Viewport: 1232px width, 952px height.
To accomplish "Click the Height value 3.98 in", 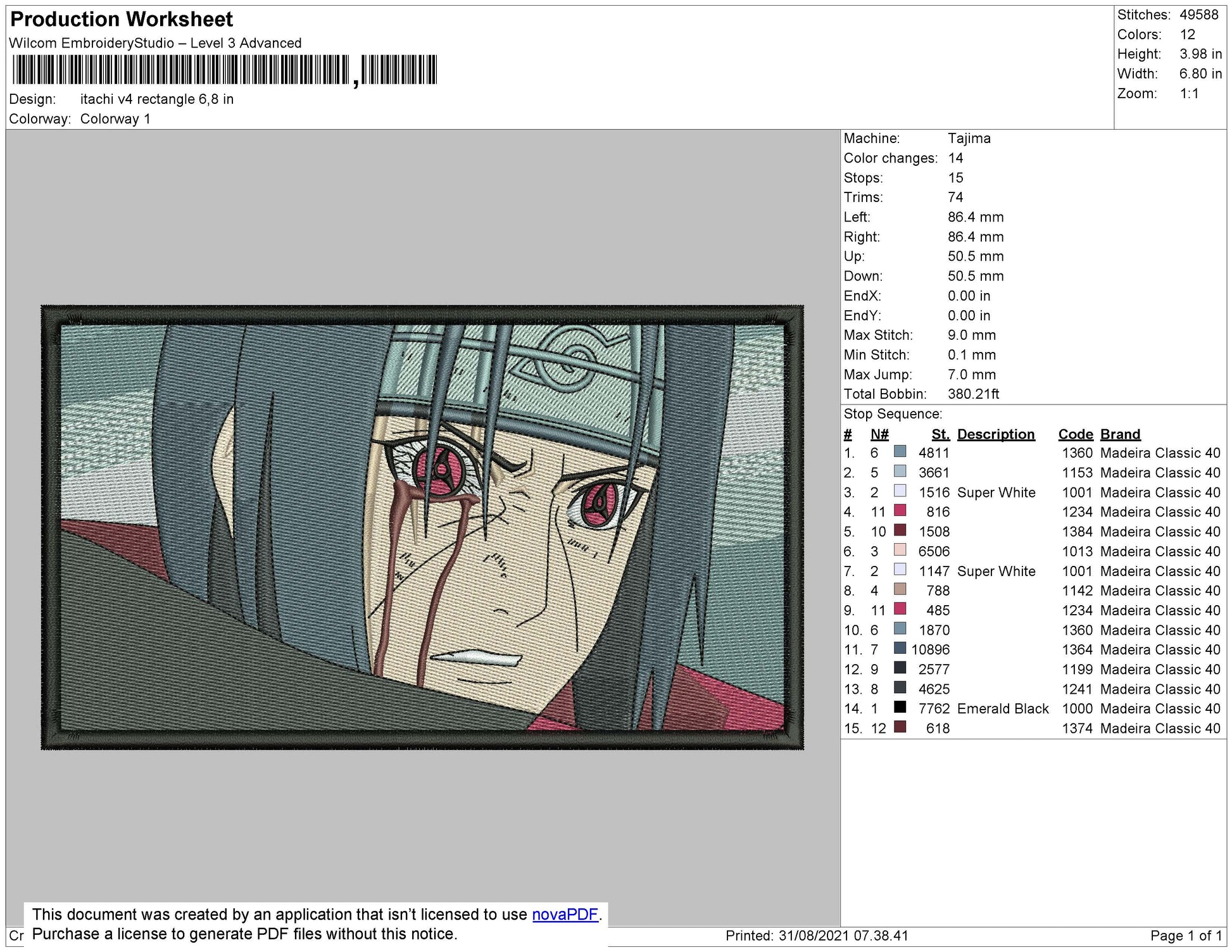I will 1200,54.
